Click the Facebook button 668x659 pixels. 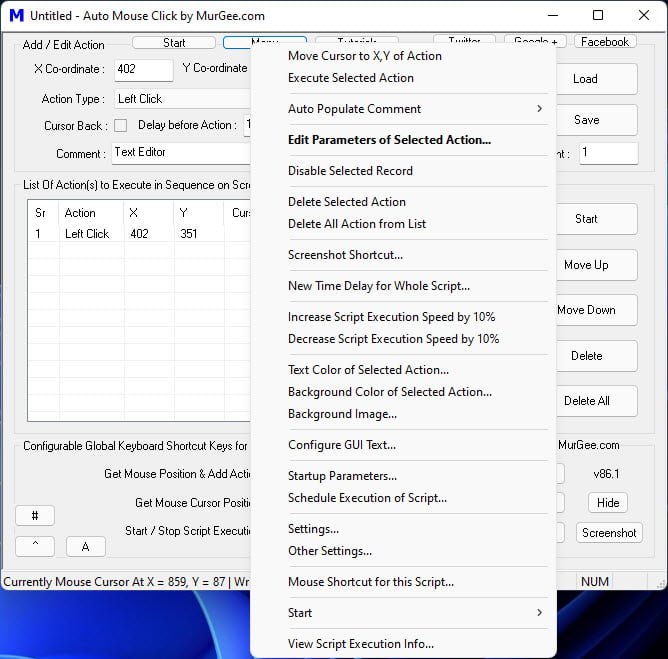click(x=605, y=42)
